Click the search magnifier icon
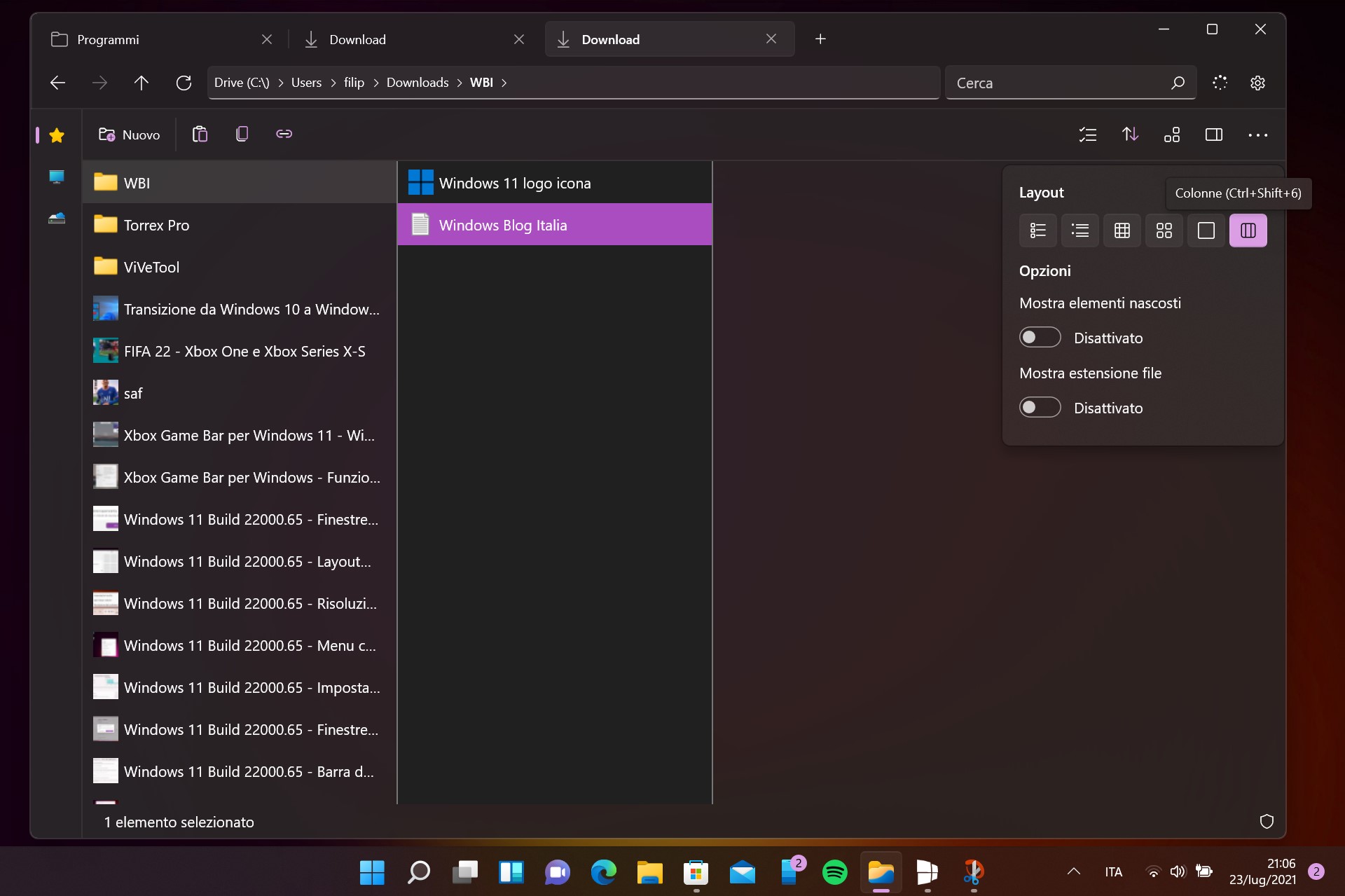 (x=1178, y=83)
